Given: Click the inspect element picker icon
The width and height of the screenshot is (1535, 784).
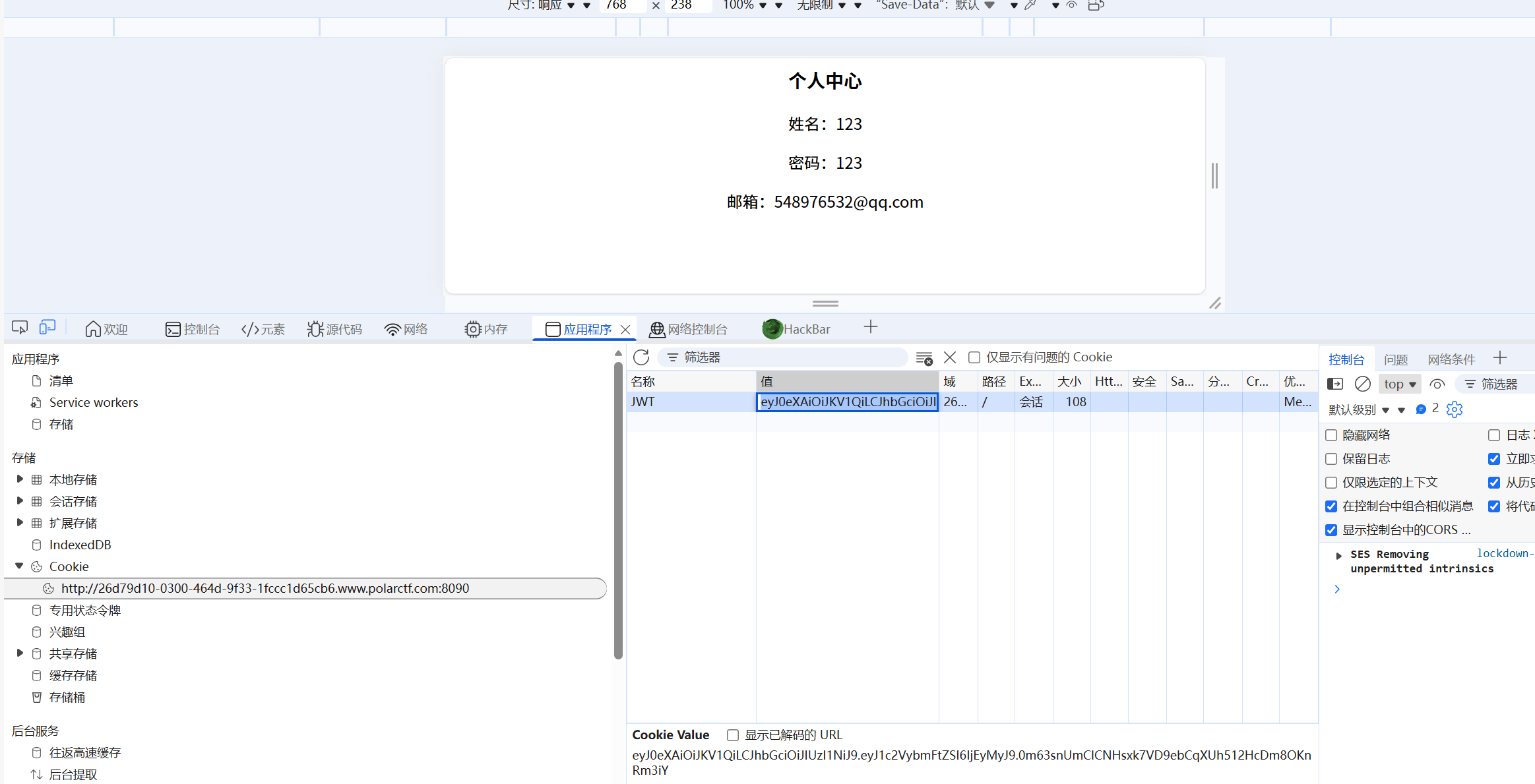Looking at the screenshot, I should click(x=20, y=328).
